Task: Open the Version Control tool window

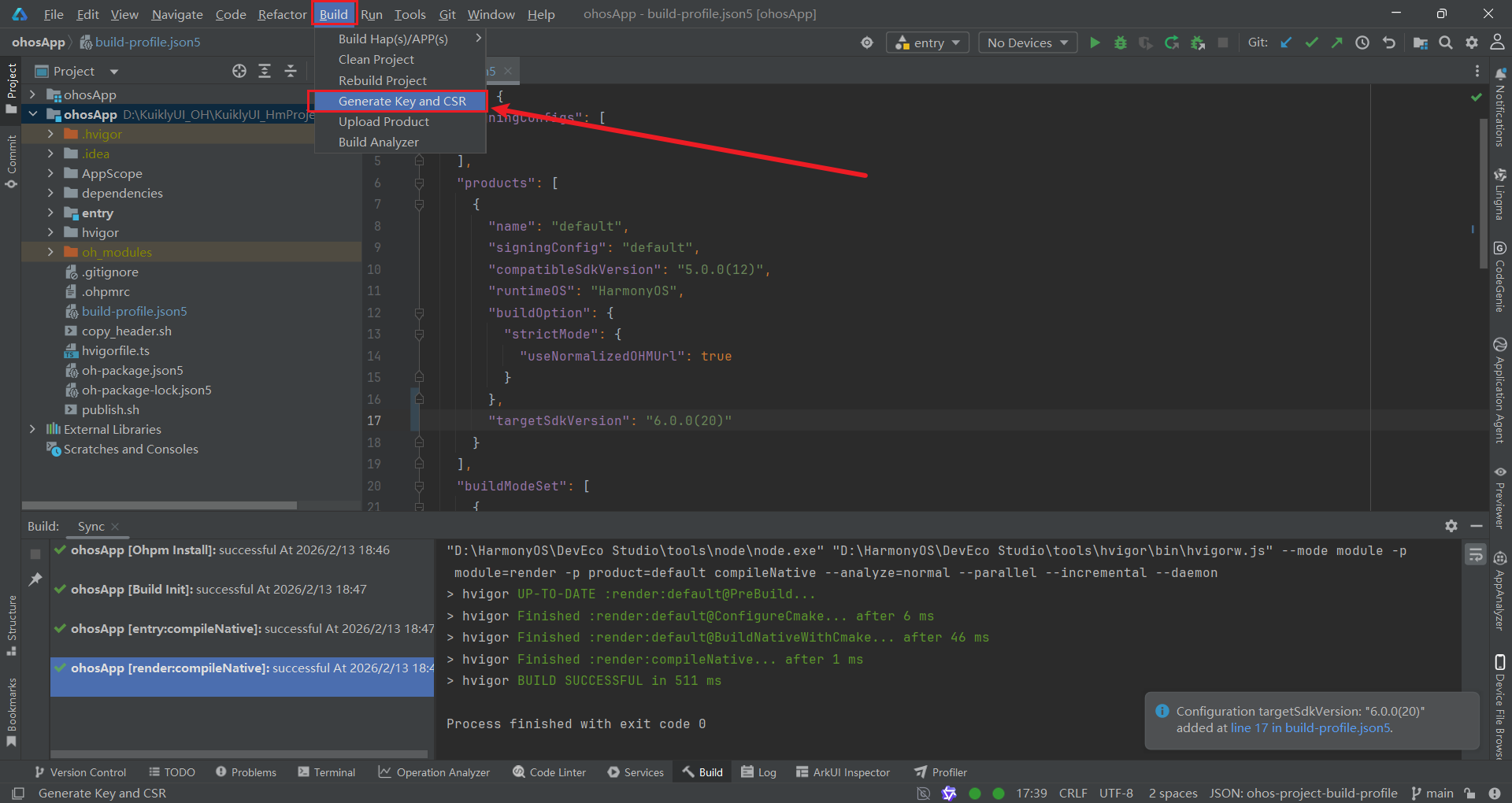Action: tap(80, 772)
